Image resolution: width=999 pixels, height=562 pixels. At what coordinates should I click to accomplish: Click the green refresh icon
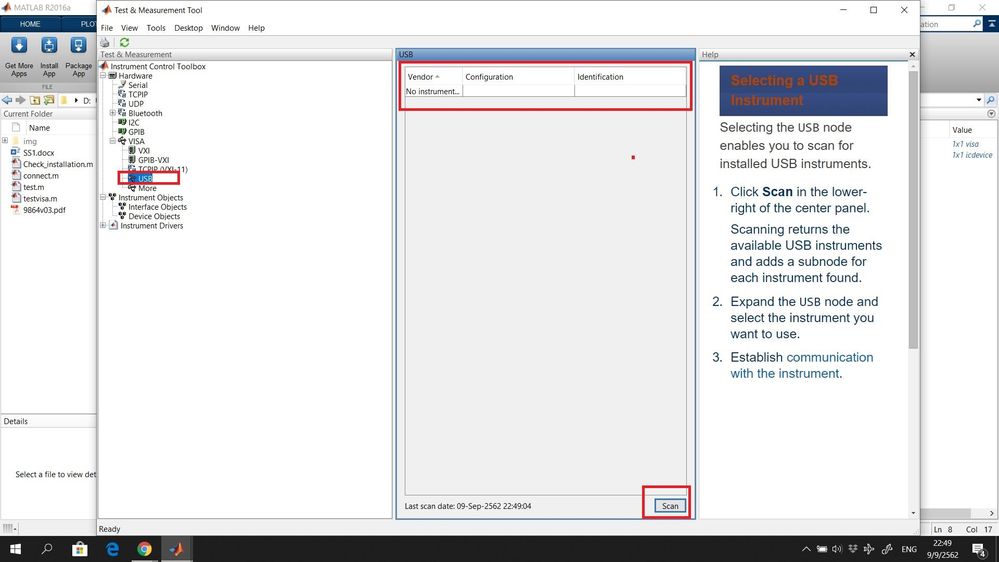[124, 43]
